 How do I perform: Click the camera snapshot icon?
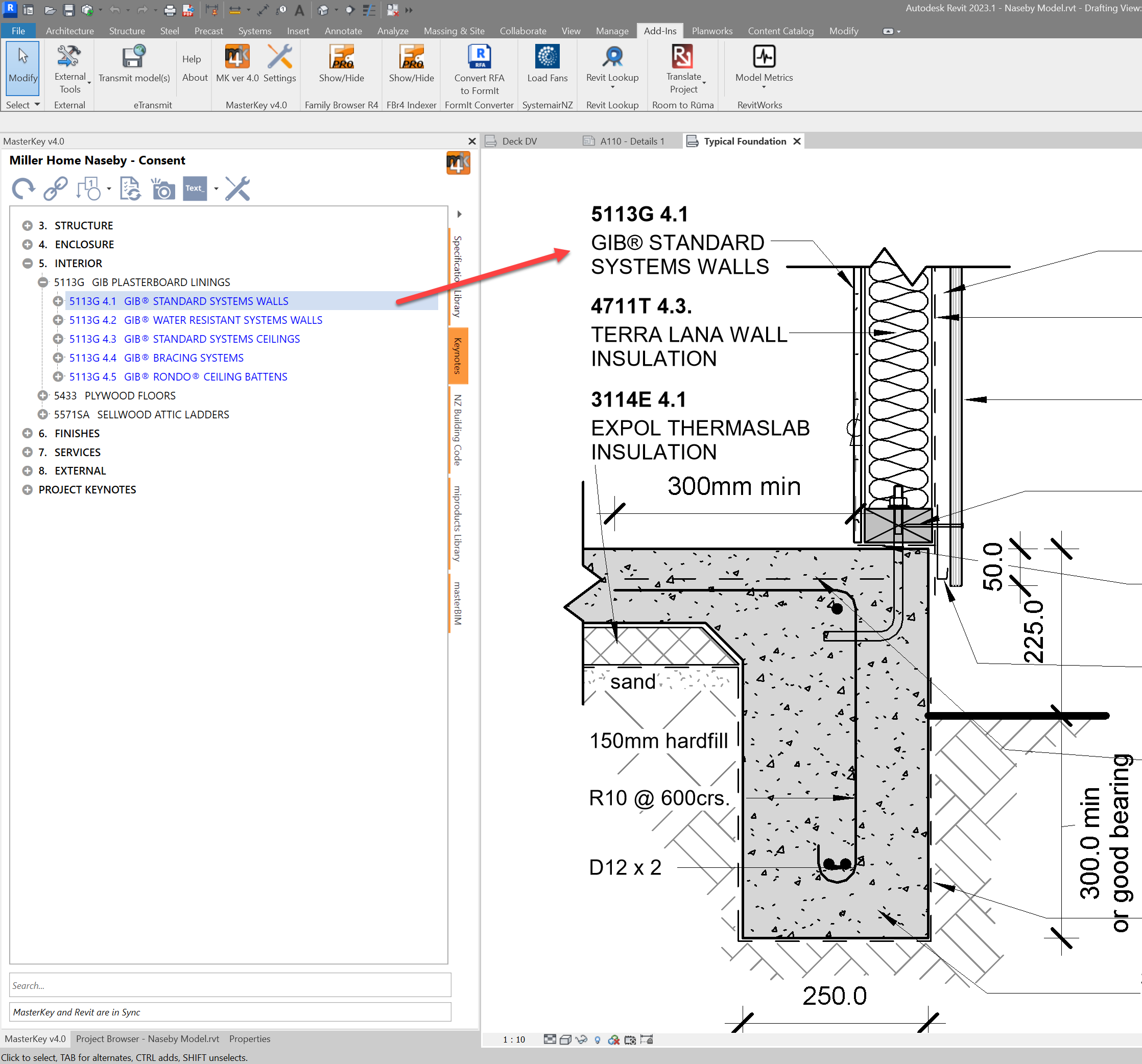click(x=163, y=188)
